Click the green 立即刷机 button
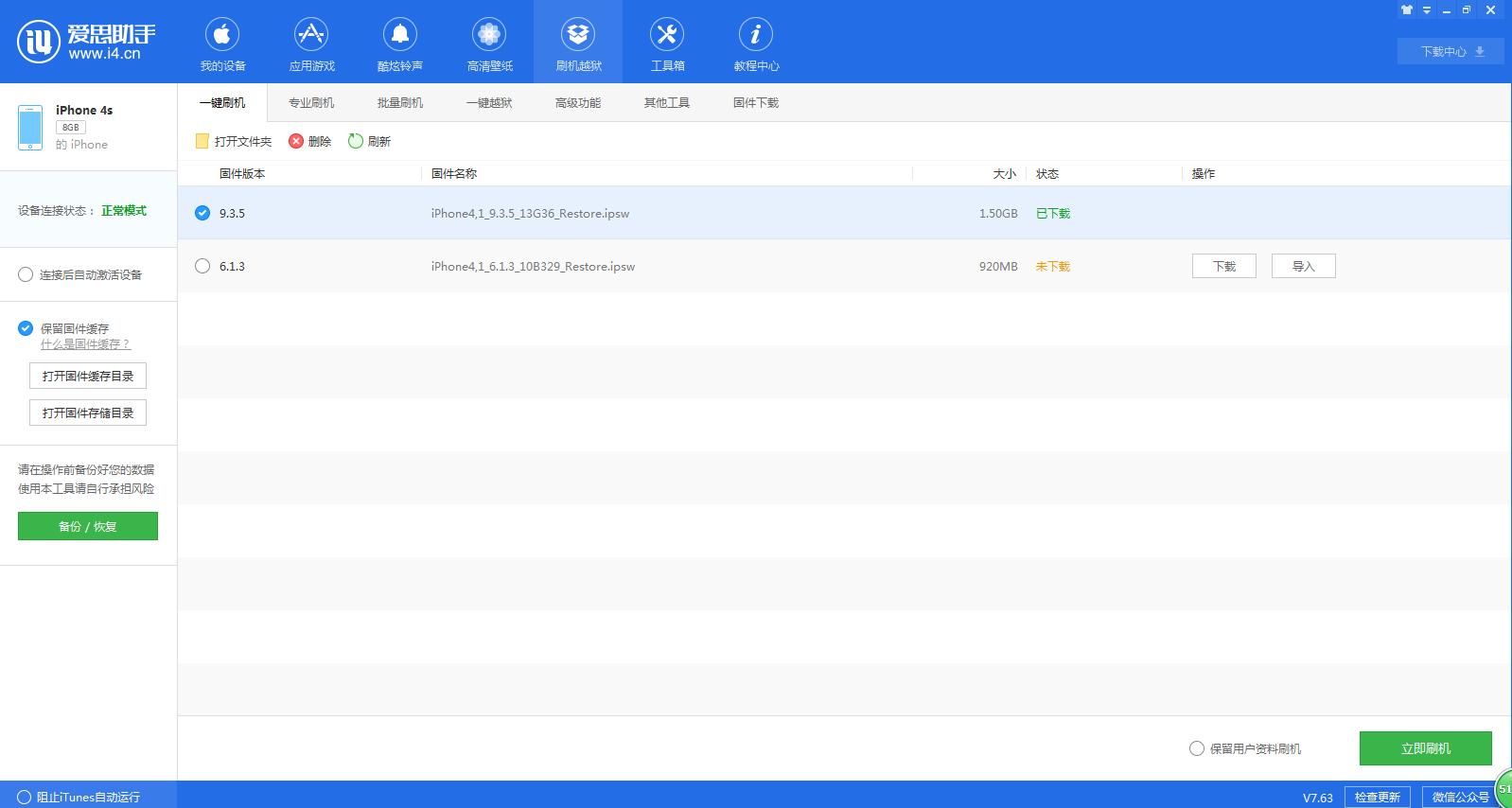This screenshot has width=1512, height=808. click(1425, 748)
